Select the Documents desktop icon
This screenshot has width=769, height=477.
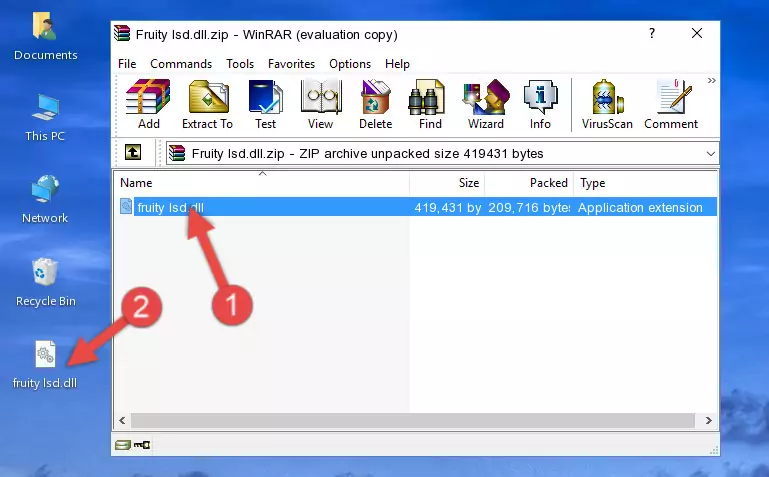[45, 37]
